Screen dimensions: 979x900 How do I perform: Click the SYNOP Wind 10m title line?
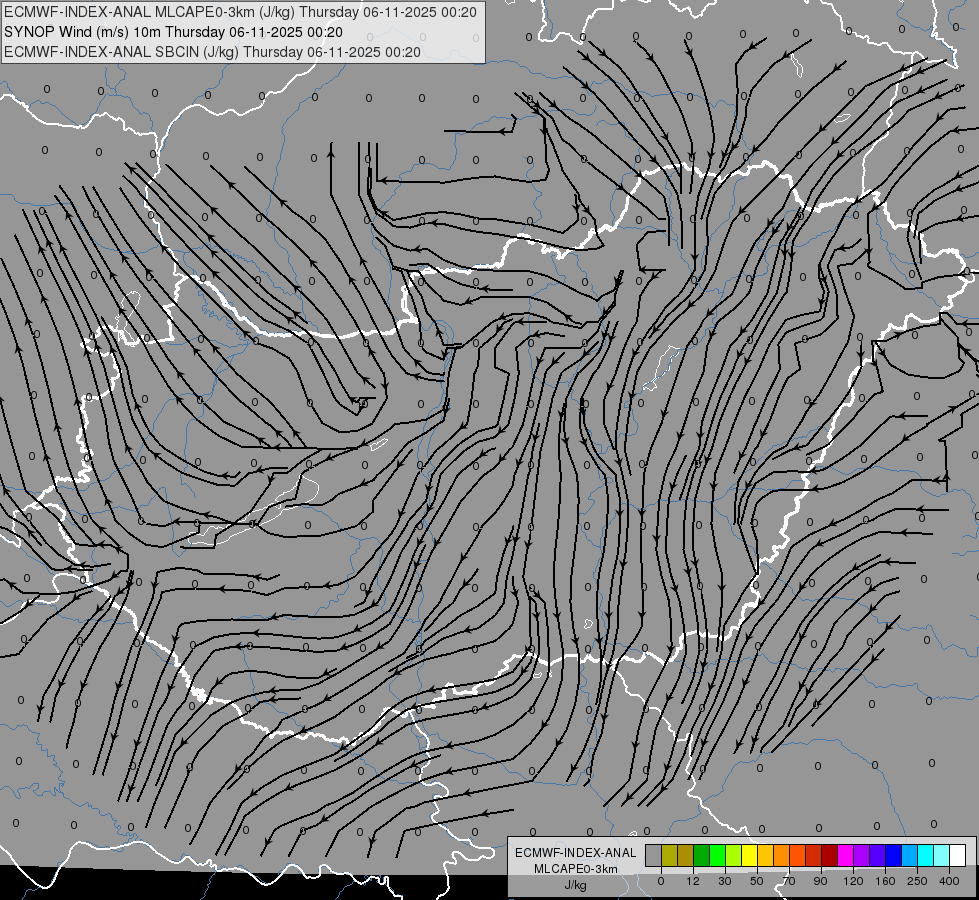click(173, 32)
